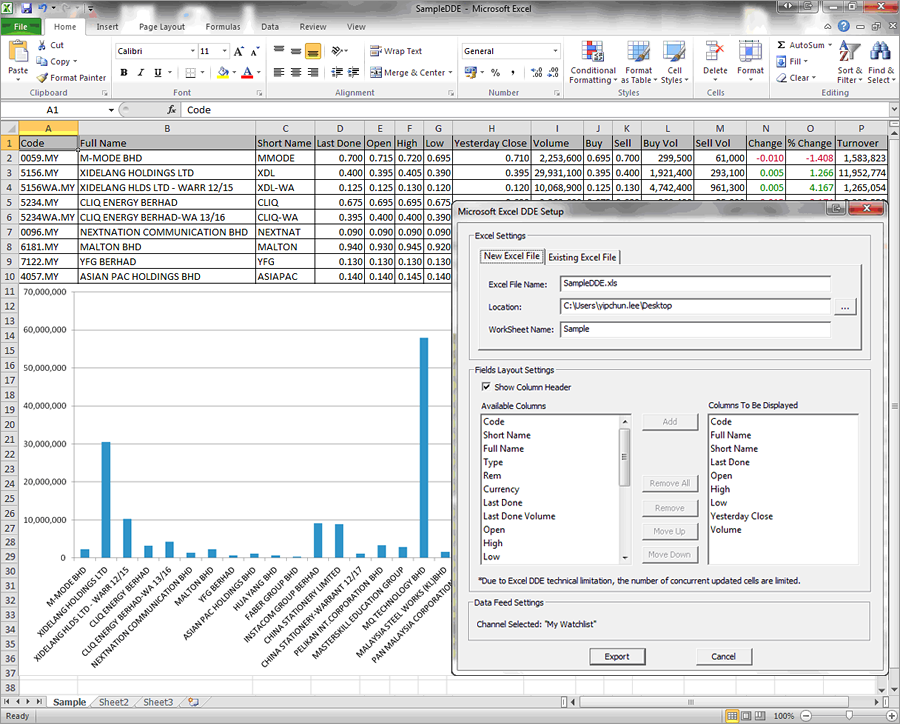Click the Borders icon
Screen dimensions: 900x724
(191, 72)
